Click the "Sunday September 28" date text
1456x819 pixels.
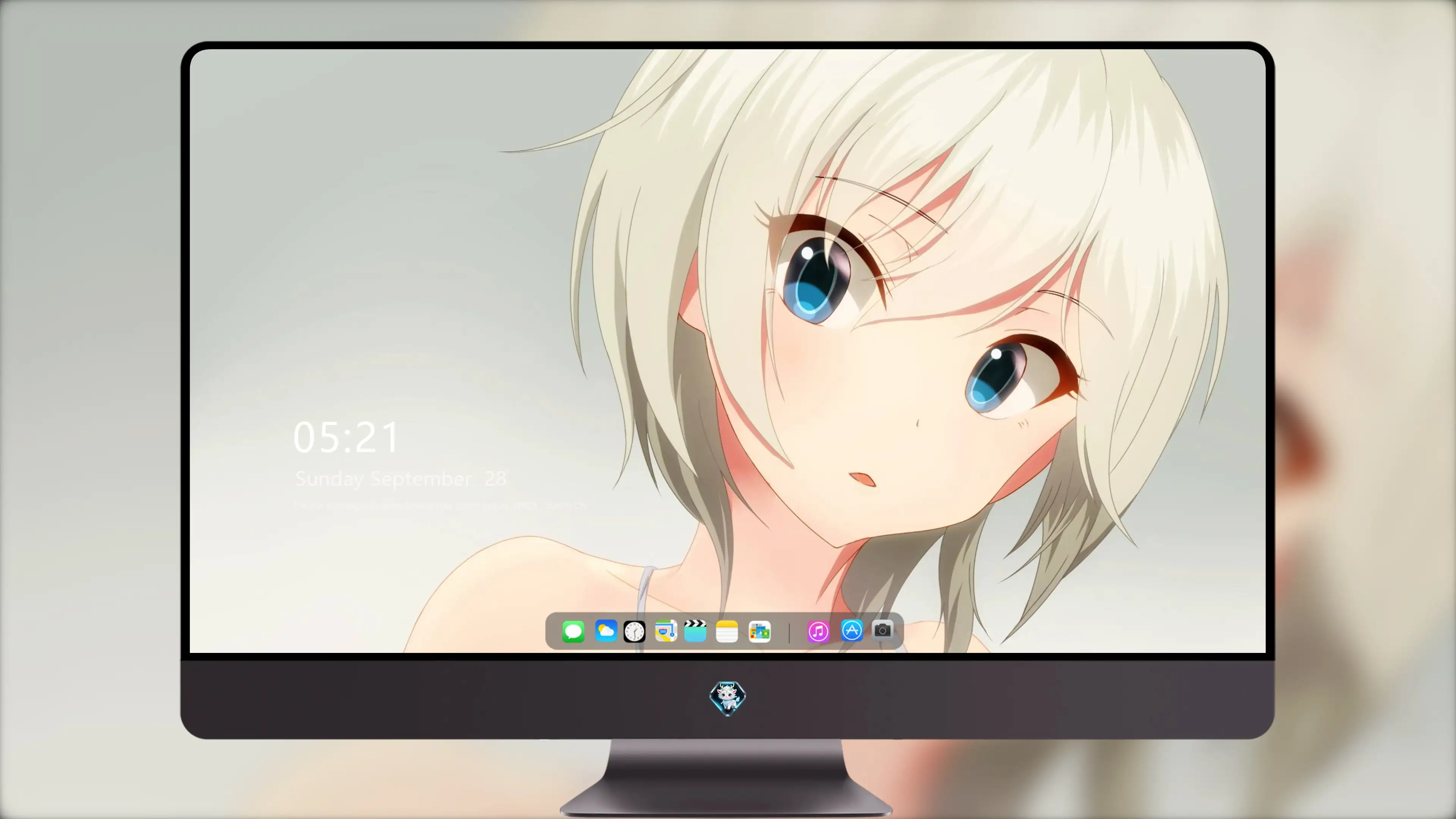(x=401, y=479)
